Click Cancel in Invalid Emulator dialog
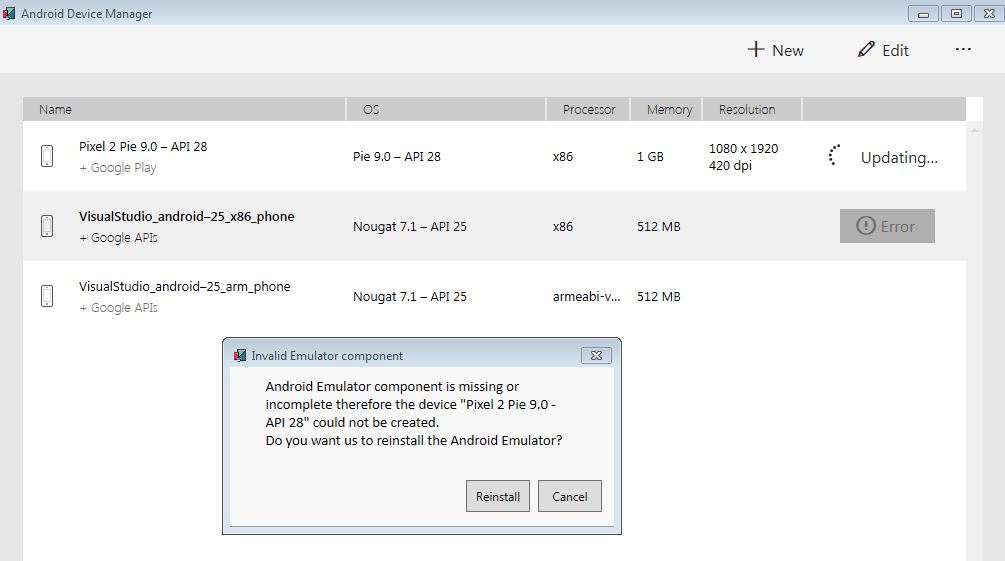 569,496
